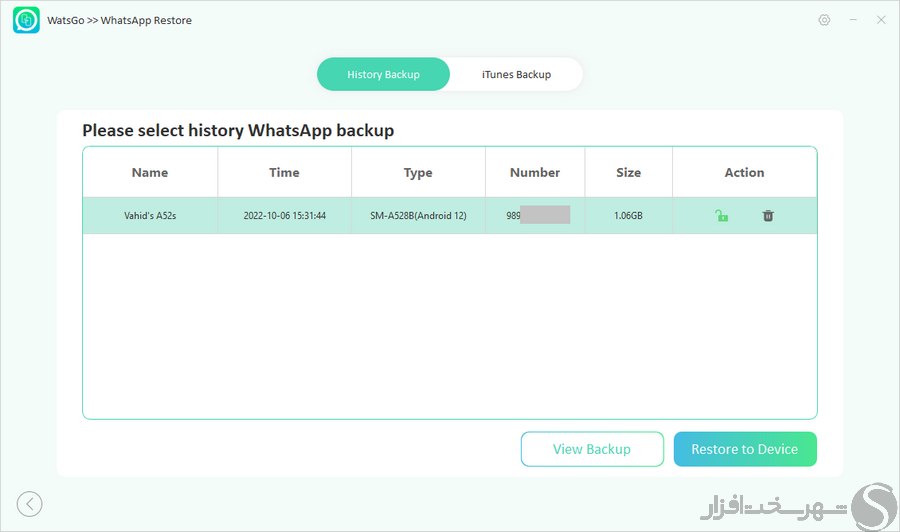Click the green unlock icon for Vahid's A52s
The image size is (900, 532).
click(721, 216)
